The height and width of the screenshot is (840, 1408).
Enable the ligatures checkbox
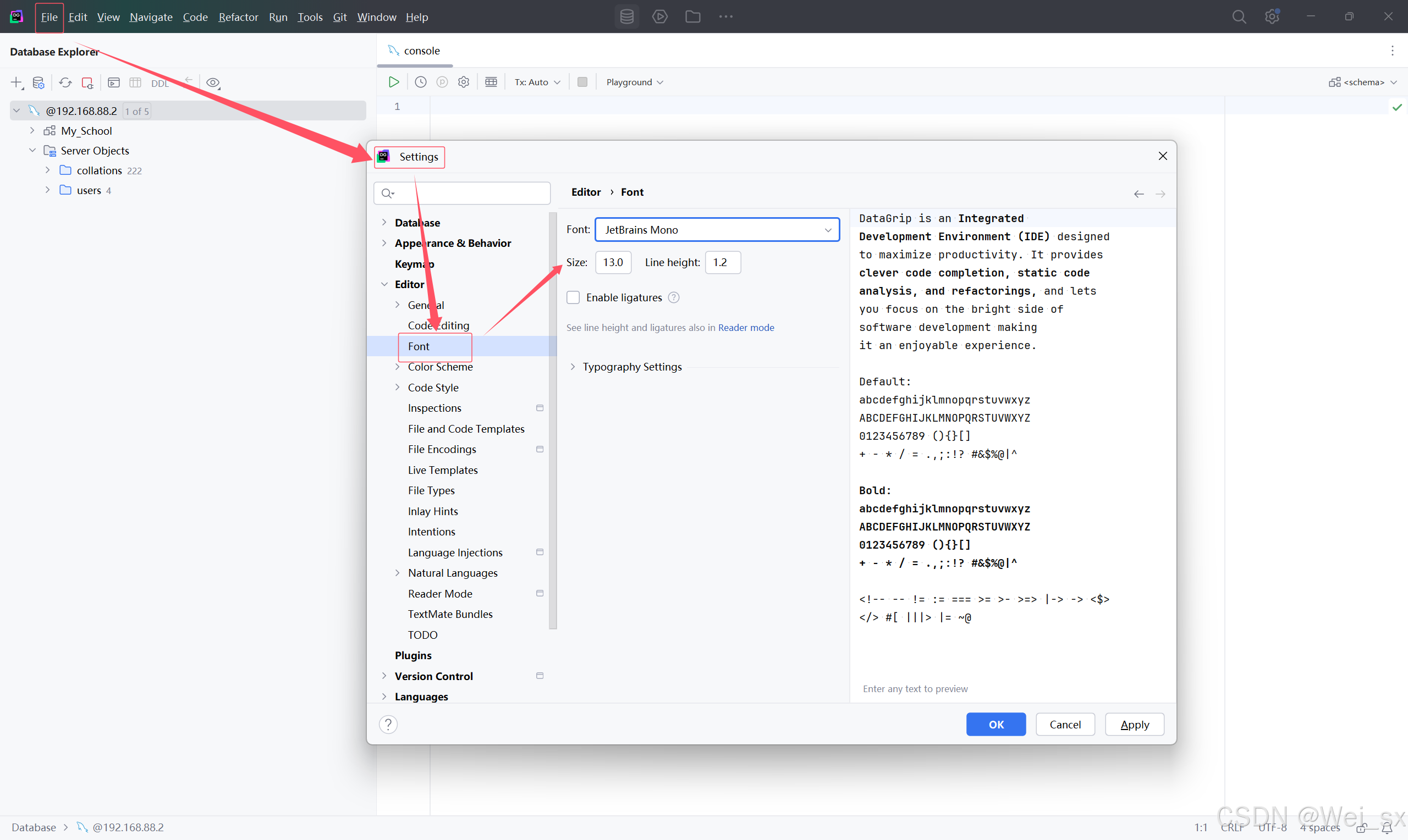tap(573, 297)
